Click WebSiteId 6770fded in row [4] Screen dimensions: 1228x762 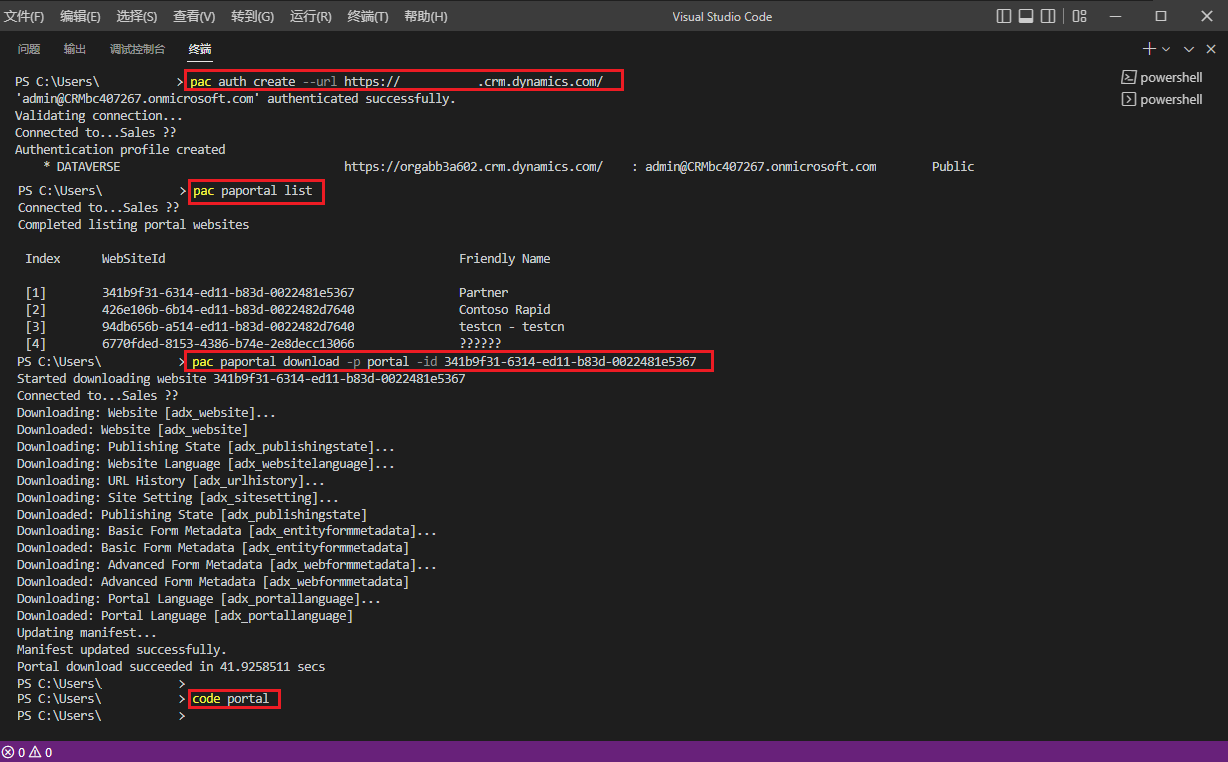coord(228,343)
